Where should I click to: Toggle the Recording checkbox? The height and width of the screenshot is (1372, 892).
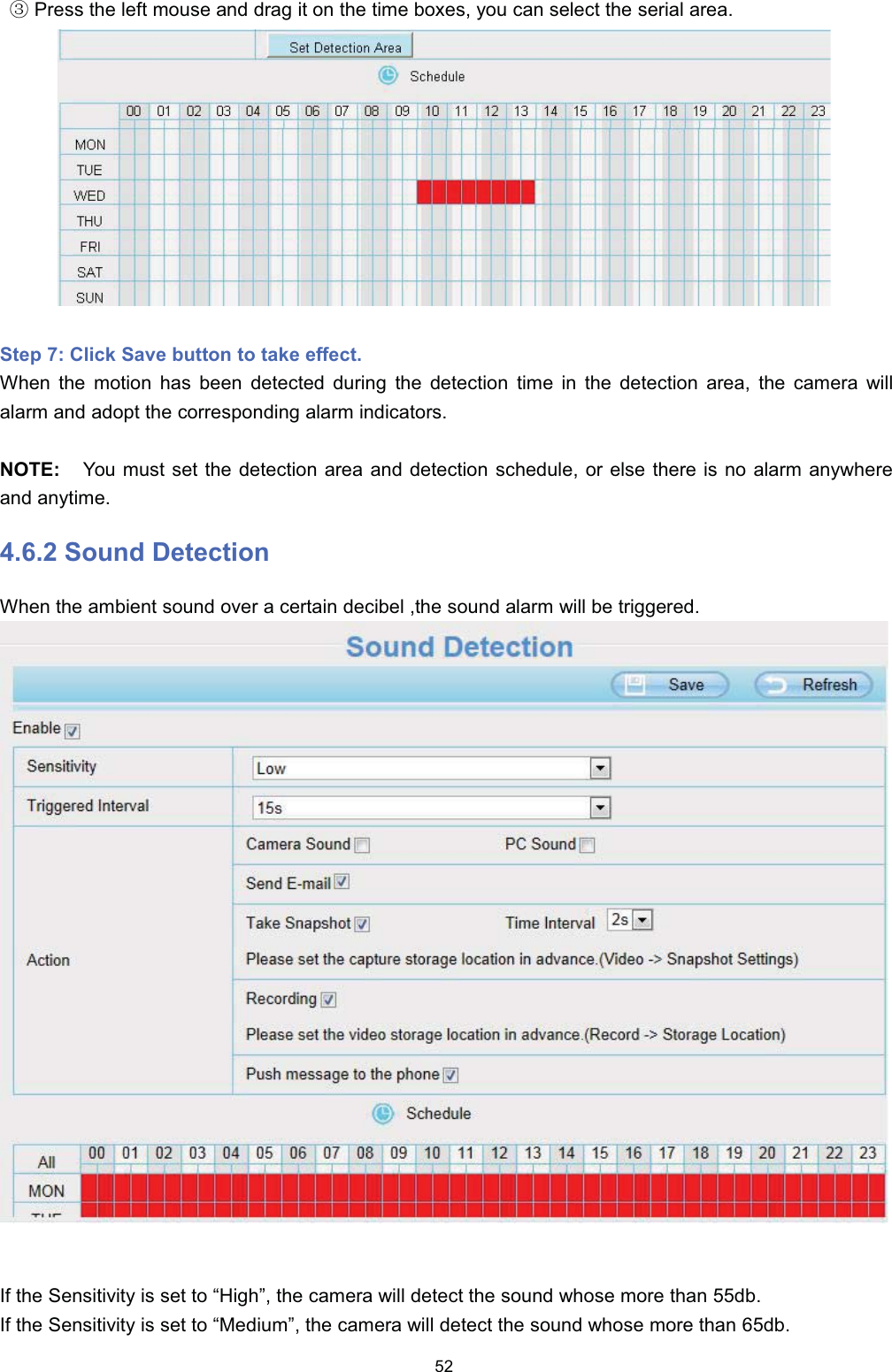click(x=328, y=1000)
